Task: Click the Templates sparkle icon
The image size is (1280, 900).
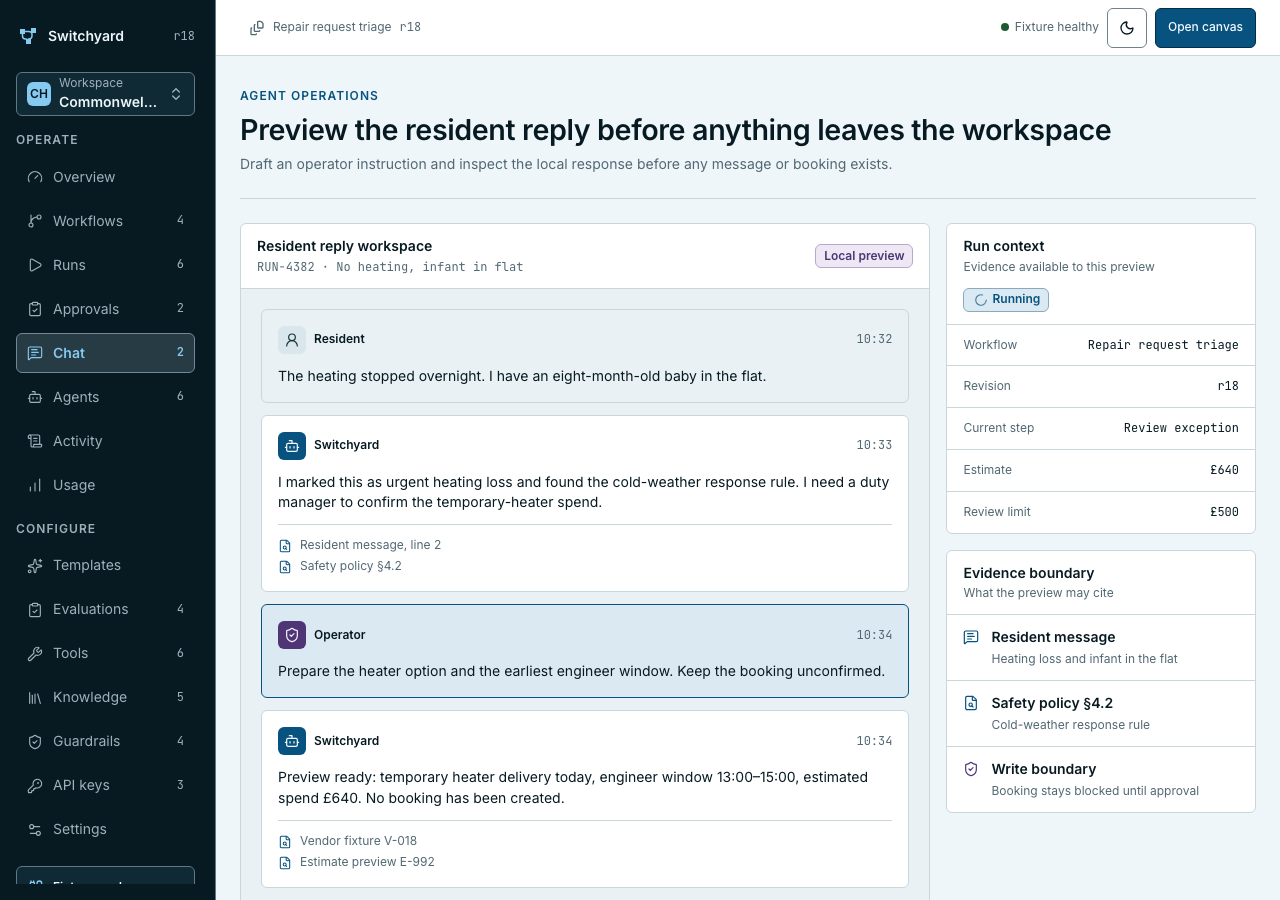Action: [x=35, y=565]
